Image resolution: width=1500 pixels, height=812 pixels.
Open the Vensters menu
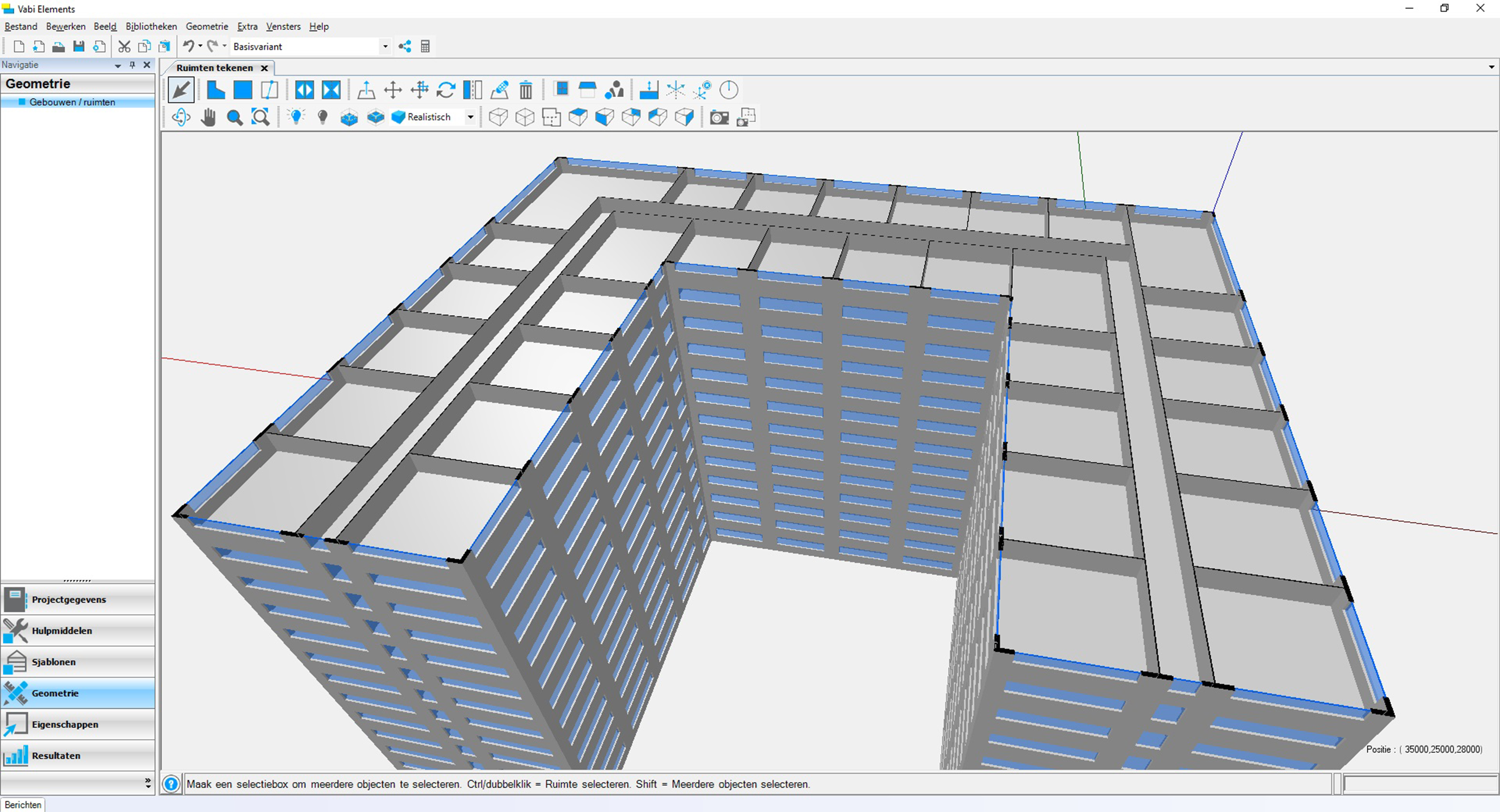pyautogui.click(x=283, y=27)
